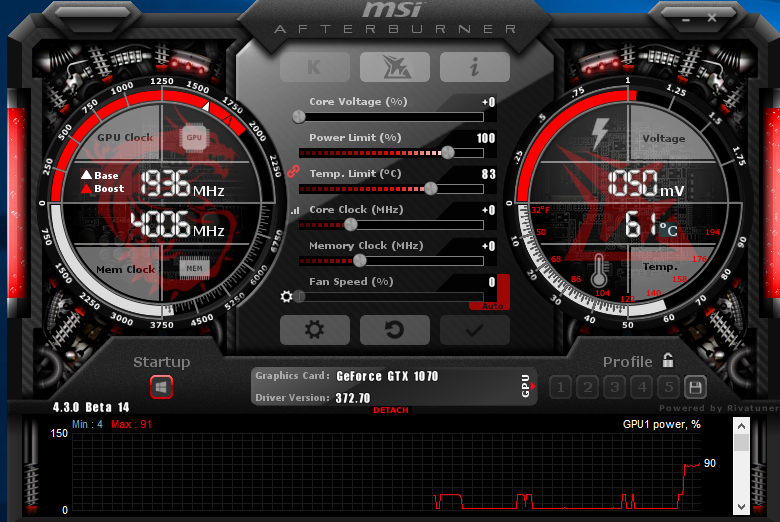Click the Min : 4 graph readout
Screen dimensions: 780x522
(88, 424)
